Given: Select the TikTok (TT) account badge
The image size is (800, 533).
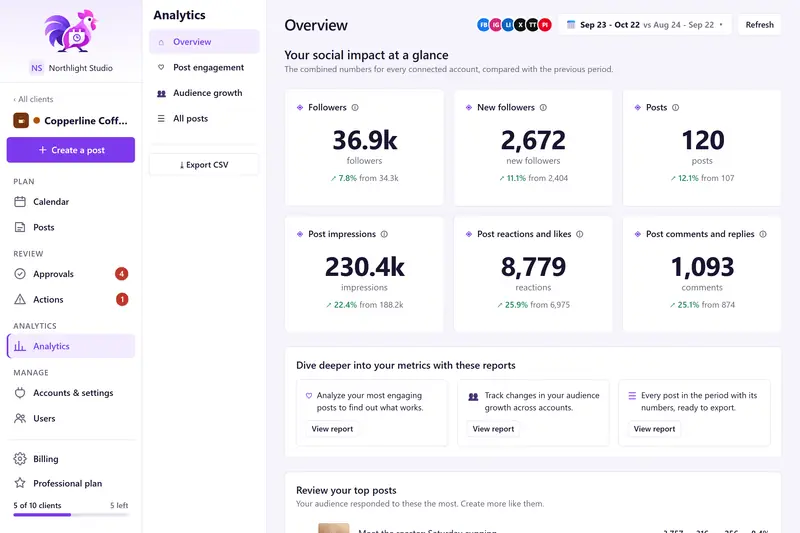Looking at the screenshot, I should click(x=533, y=24).
